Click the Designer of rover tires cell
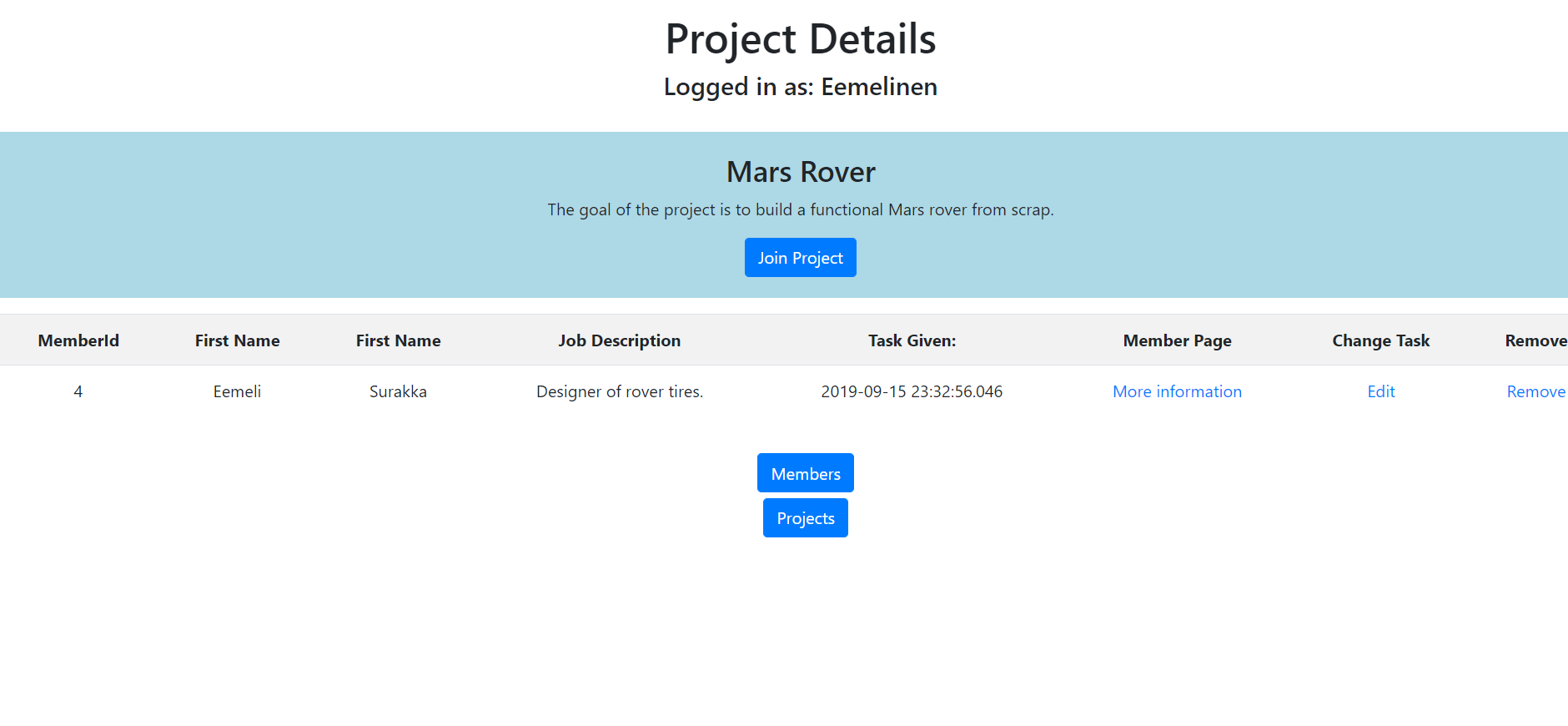 619,391
